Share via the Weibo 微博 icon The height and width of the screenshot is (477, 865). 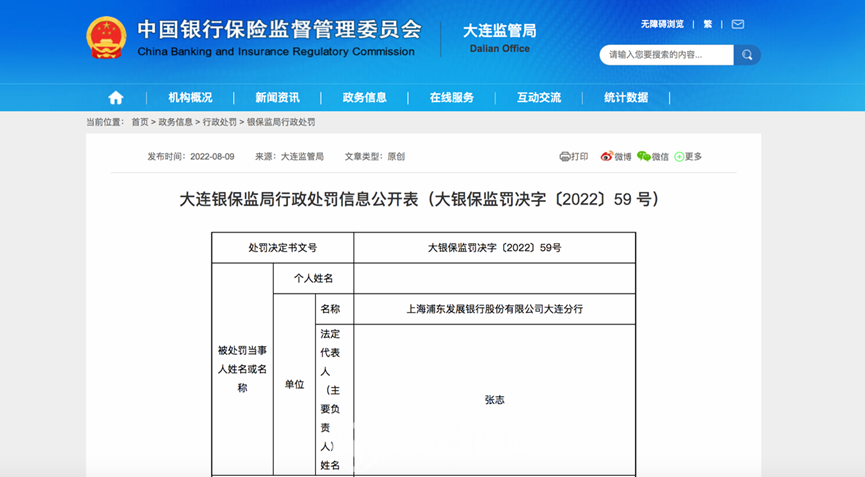pyautogui.click(x=607, y=157)
